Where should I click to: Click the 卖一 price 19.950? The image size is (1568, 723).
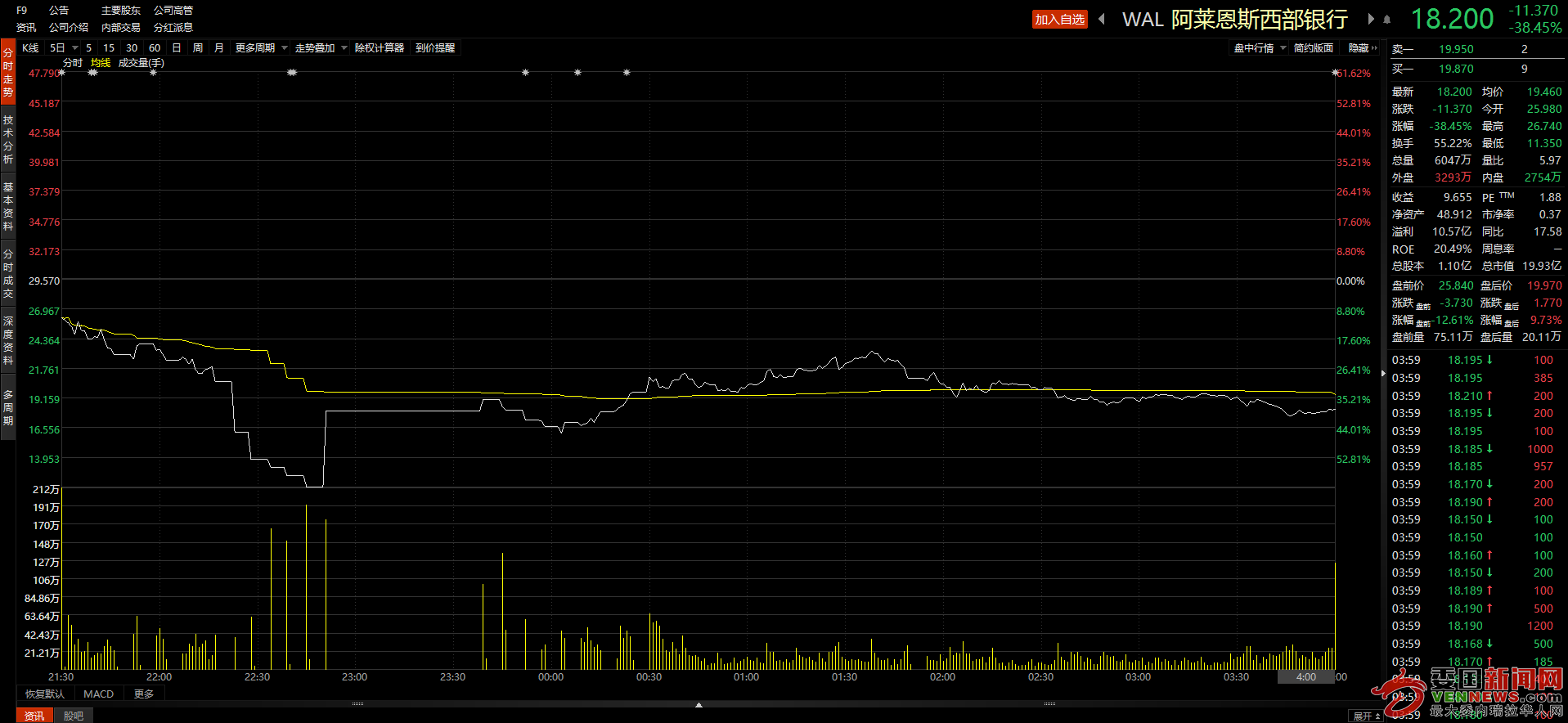pos(1456,50)
